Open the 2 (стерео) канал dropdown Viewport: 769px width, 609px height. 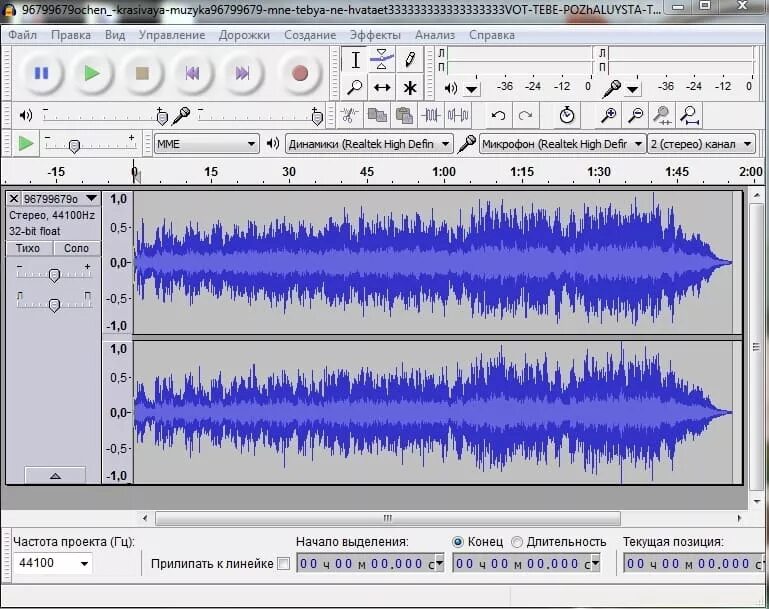(701, 144)
